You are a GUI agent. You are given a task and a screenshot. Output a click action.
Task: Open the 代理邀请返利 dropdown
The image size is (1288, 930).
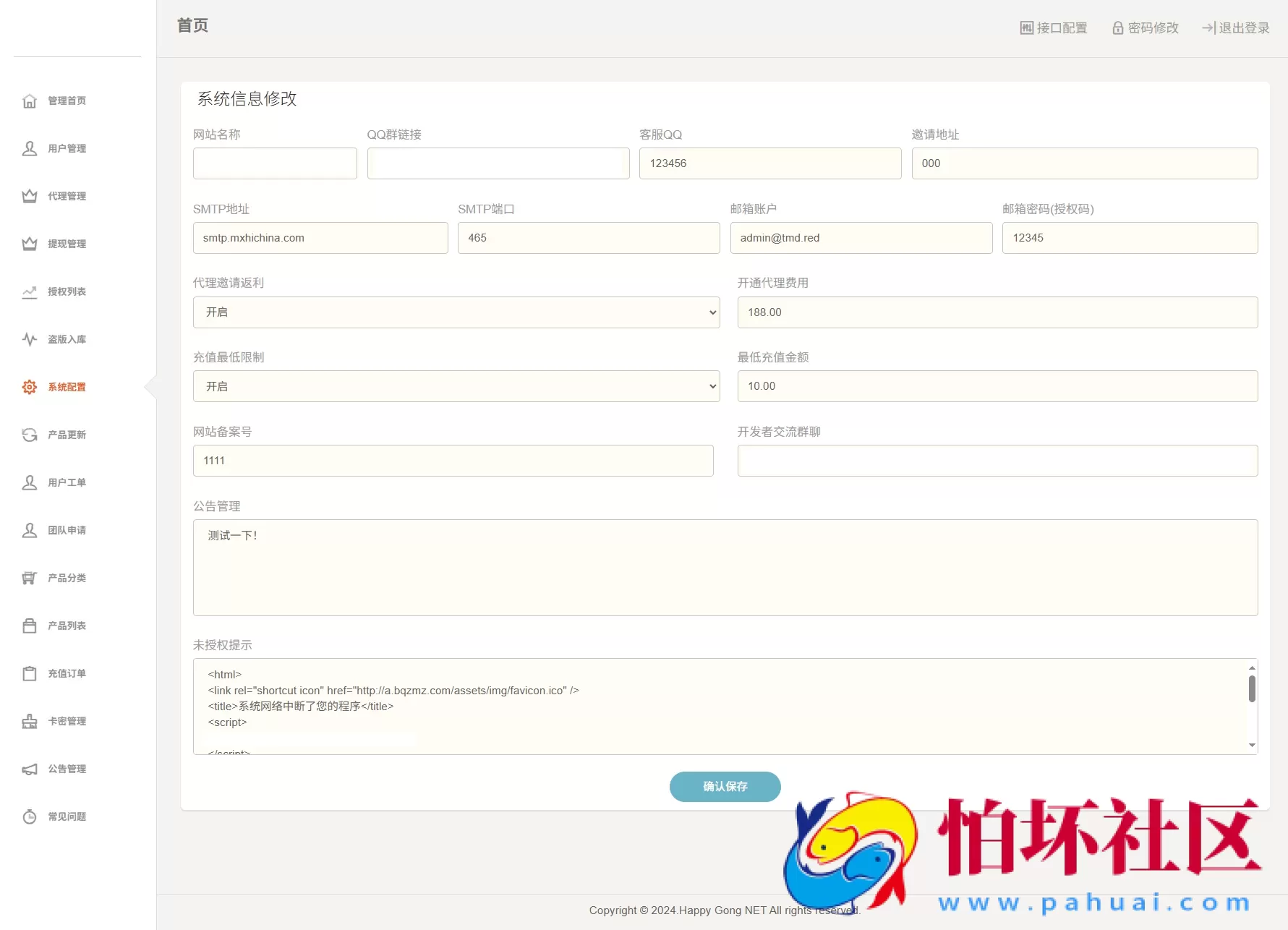click(x=456, y=312)
